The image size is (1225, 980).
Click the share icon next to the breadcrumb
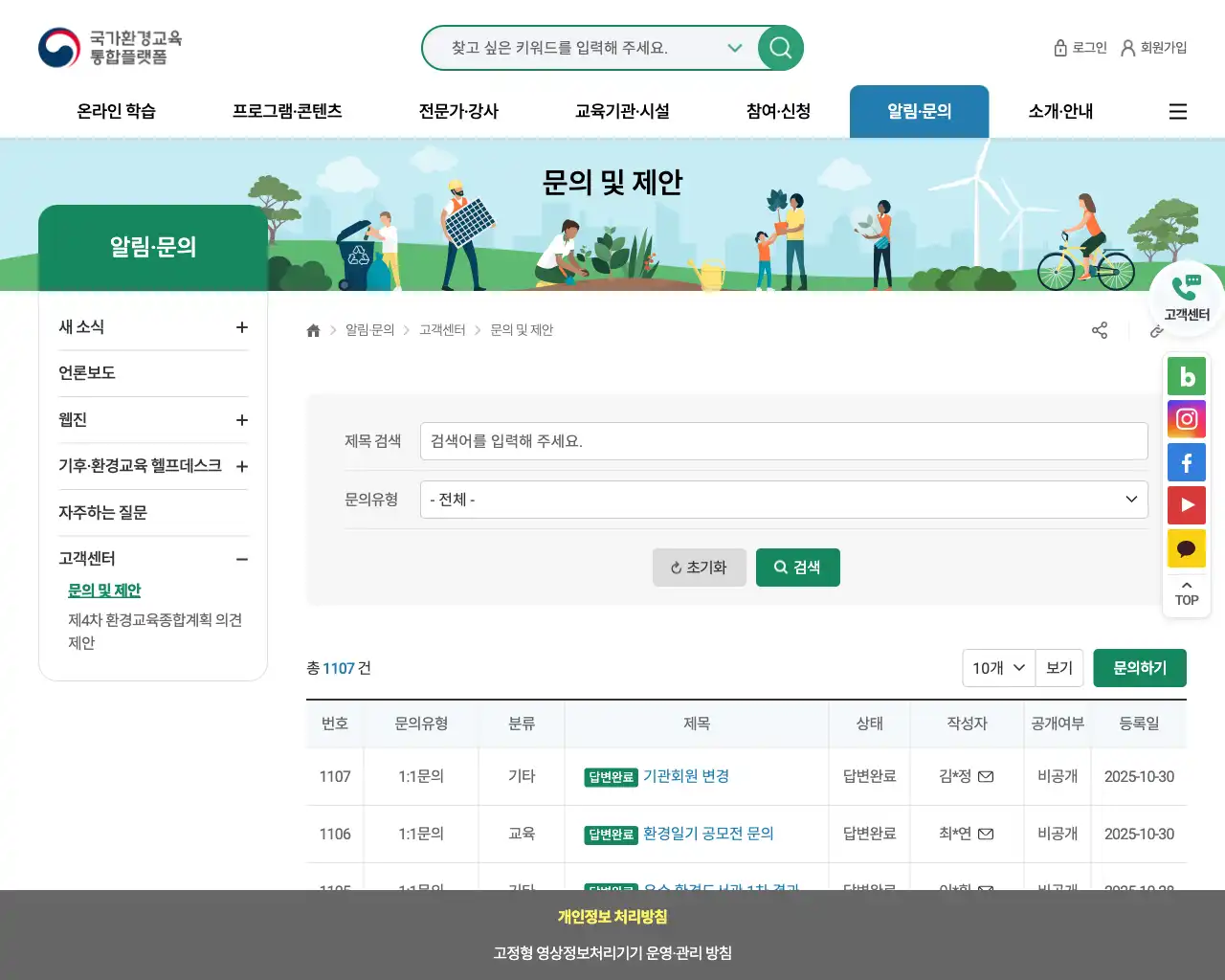1100,330
